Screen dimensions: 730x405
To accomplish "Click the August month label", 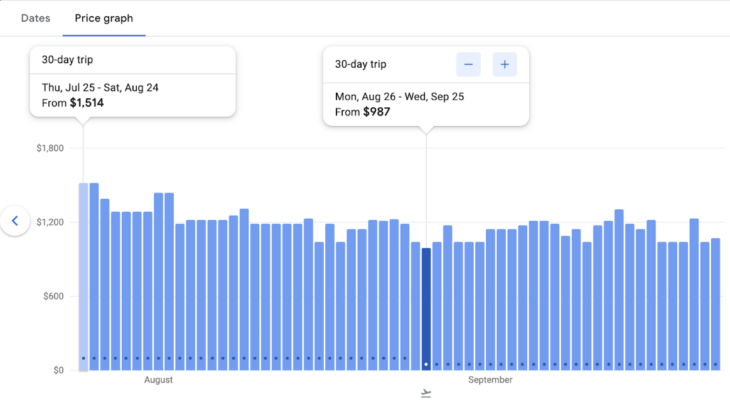I will point(158,380).
